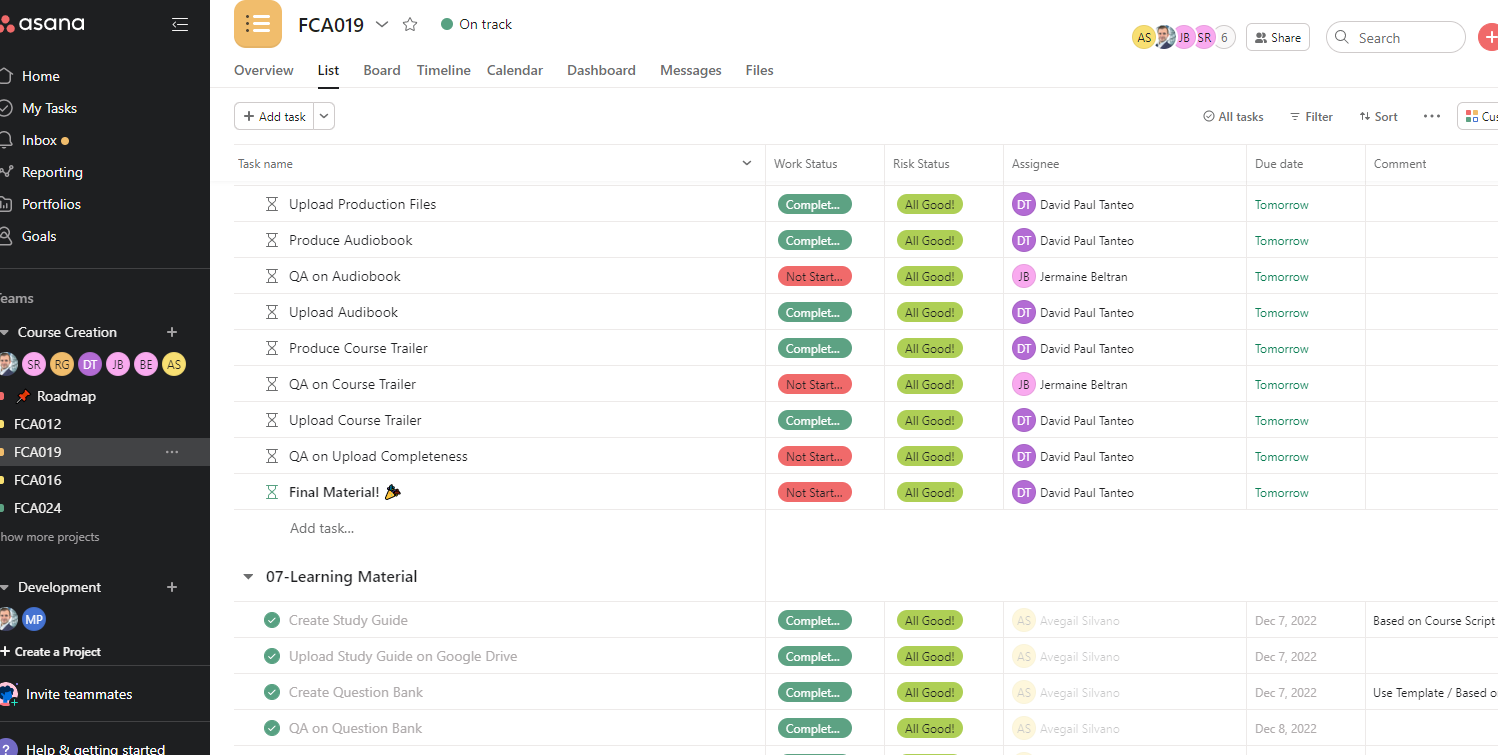Image resolution: width=1498 pixels, height=755 pixels.
Task: Uncheck the completed Create Study Guide task
Action: tap(272, 620)
